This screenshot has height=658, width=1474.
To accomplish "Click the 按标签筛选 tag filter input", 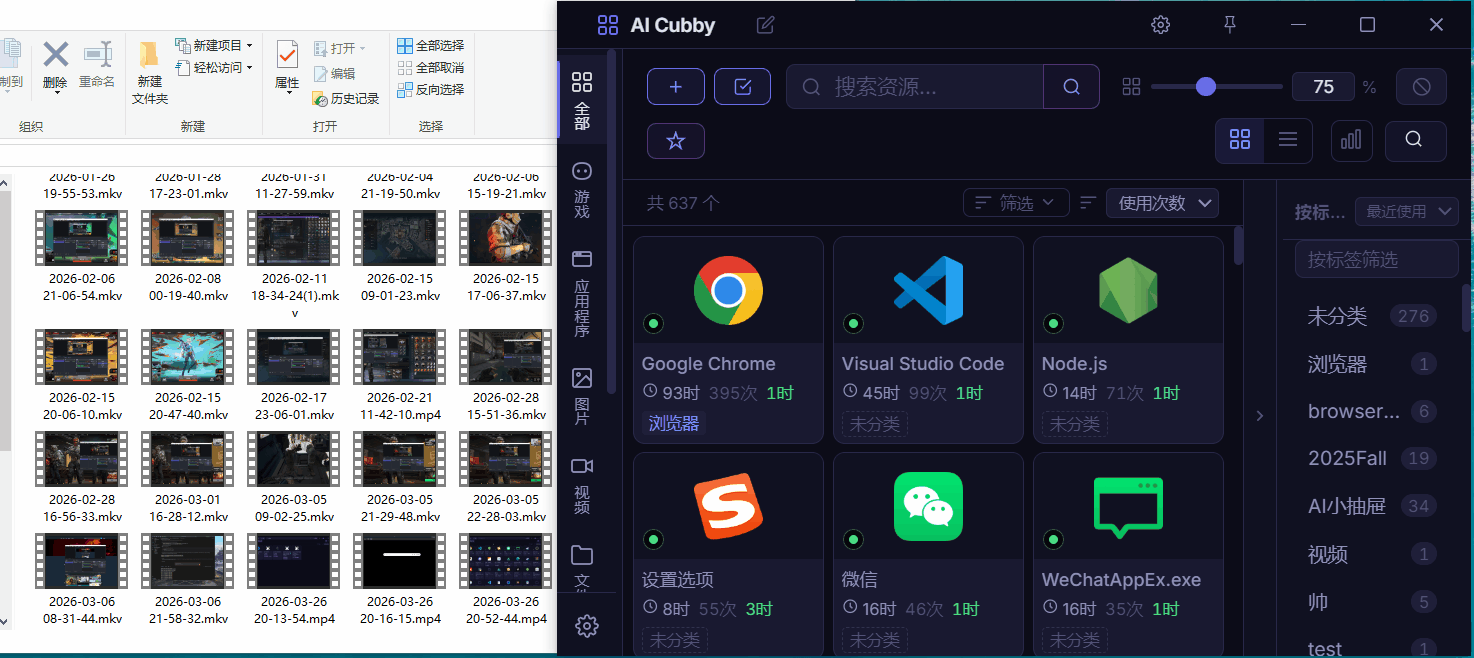I will (1376, 260).
